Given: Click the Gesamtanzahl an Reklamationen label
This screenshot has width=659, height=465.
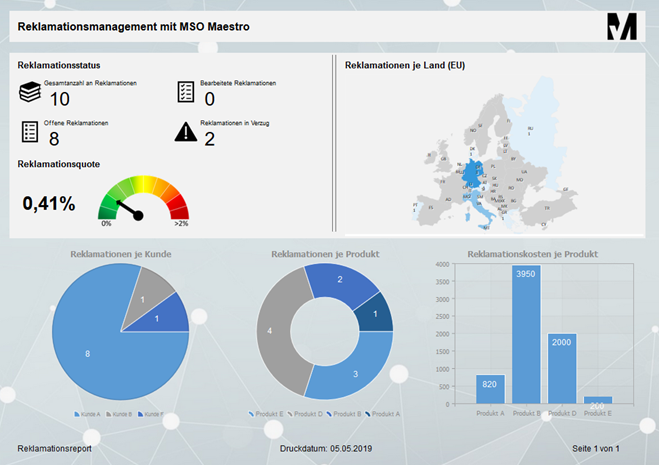Looking at the screenshot, I should [x=90, y=83].
